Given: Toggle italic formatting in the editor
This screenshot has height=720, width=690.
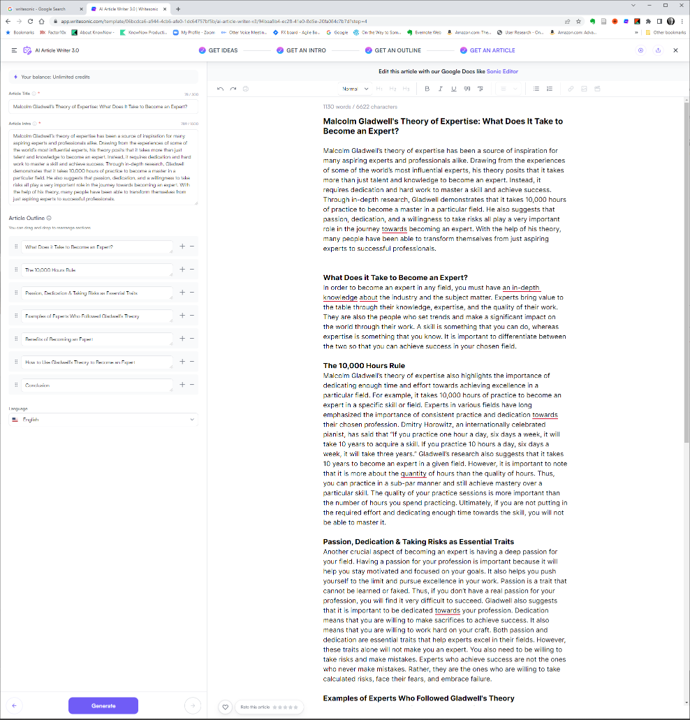Looking at the screenshot, I should coord(440,89).
